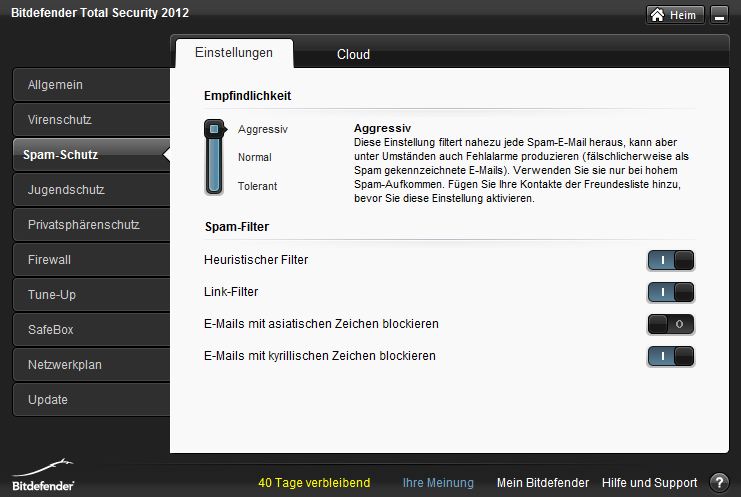Click the Bitdefender logo
This screenshot has width=741, height=497.
(43, 475)
